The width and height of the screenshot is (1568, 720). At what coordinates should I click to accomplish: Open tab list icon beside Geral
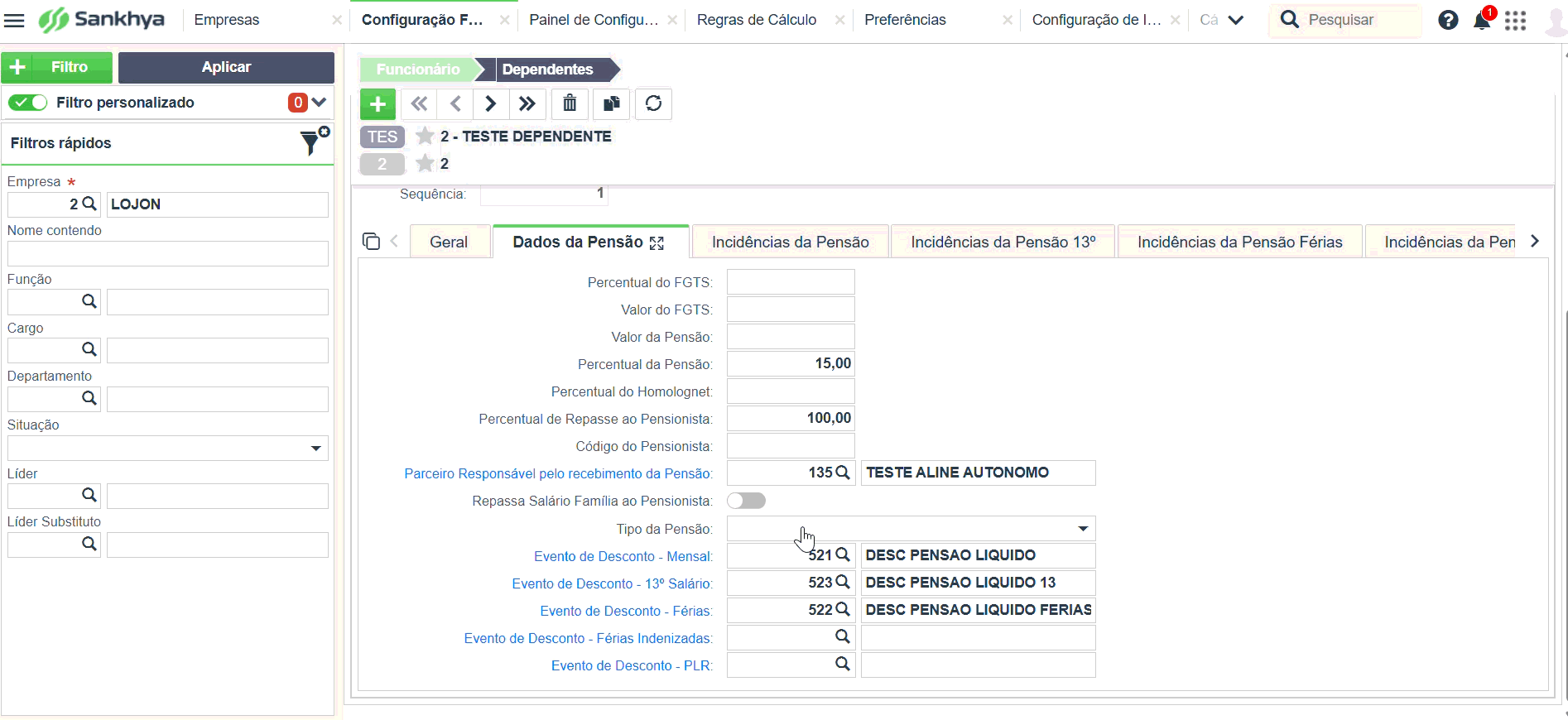point(371,241)
